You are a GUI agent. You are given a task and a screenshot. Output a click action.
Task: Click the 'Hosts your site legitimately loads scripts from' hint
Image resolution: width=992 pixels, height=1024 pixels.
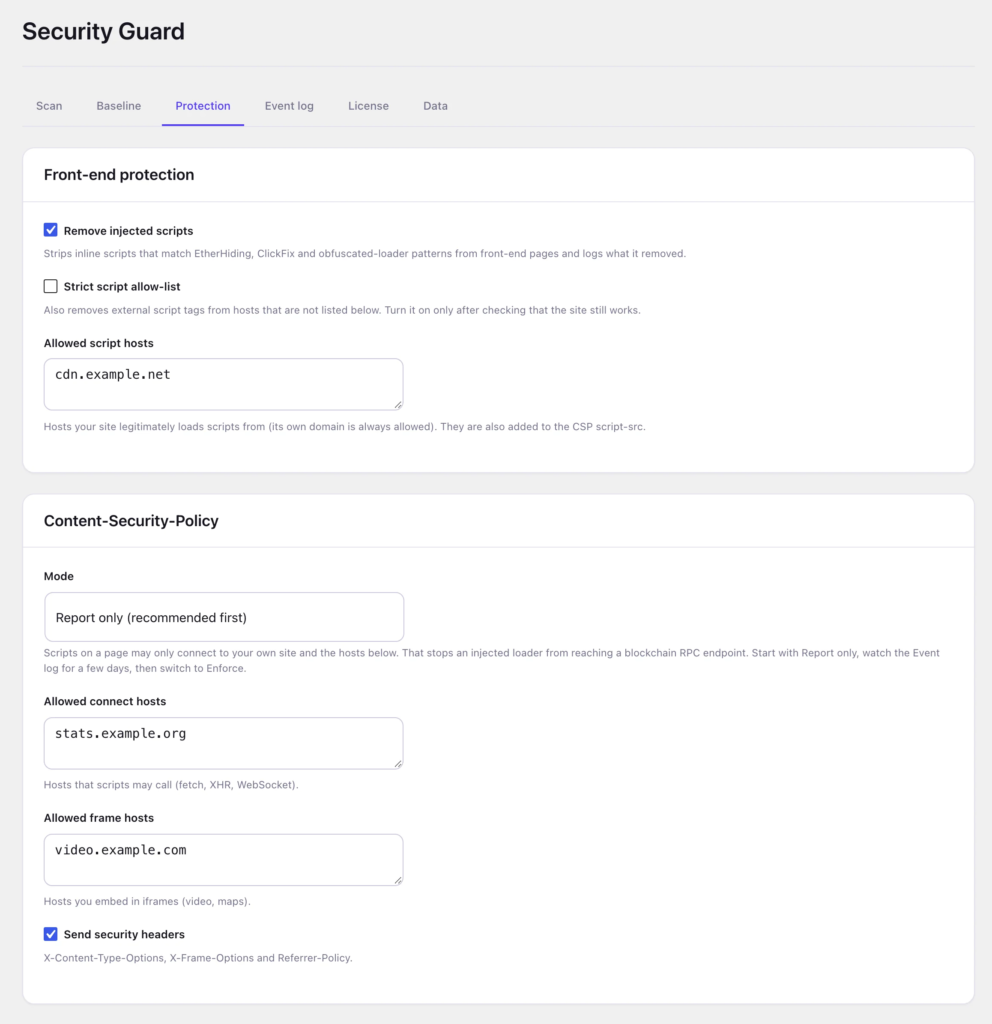click(x=344, y=426)
